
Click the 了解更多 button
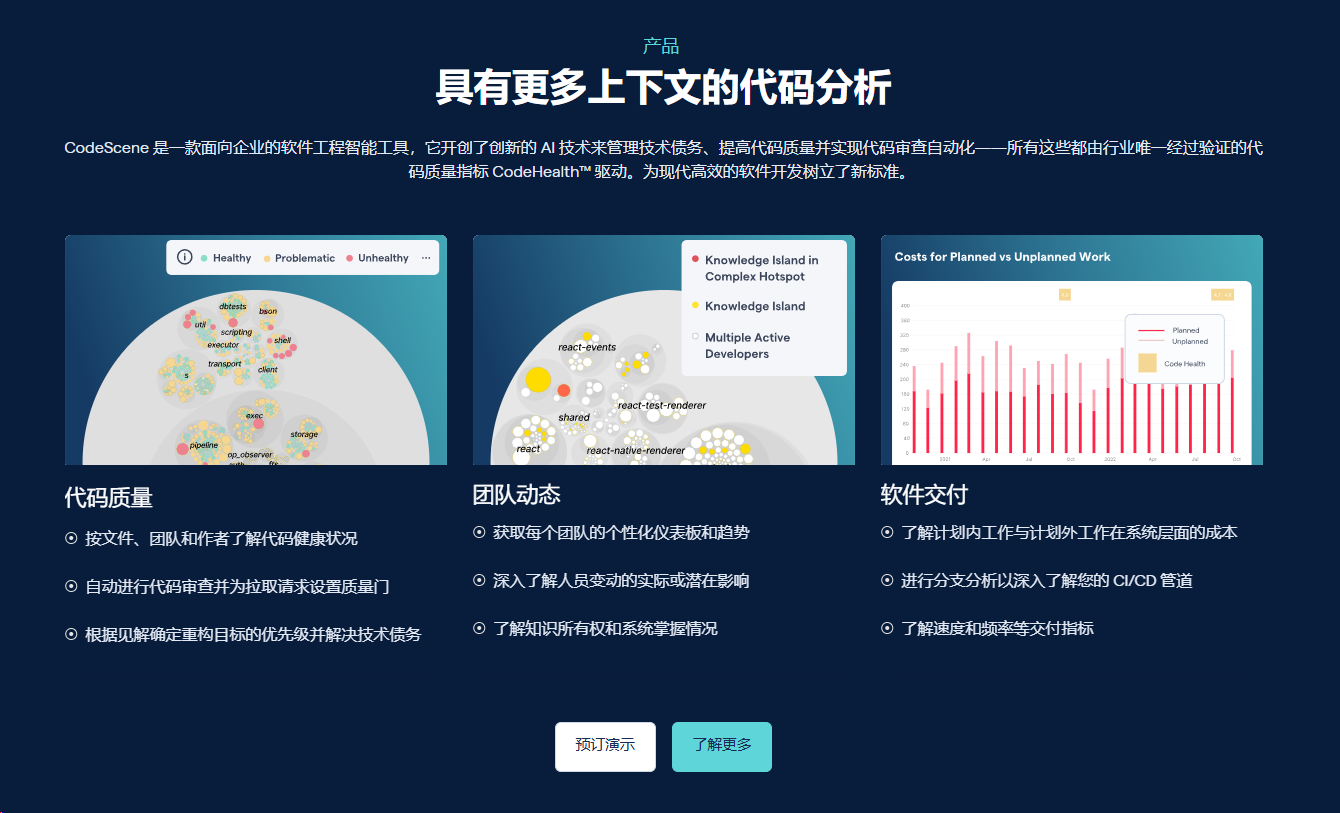point(722,746)
